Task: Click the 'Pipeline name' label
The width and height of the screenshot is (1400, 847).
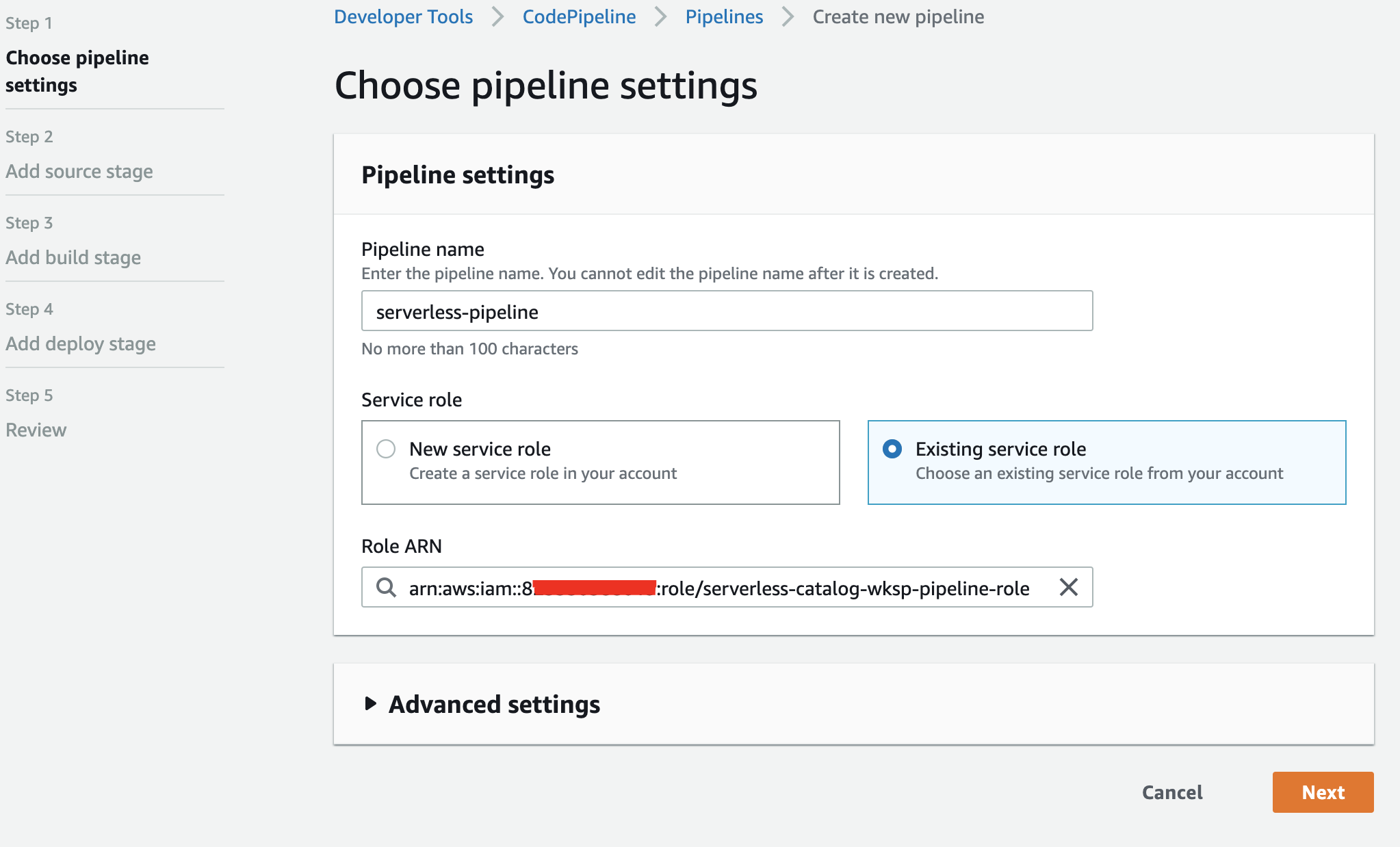Action: [x=423, y=249]
